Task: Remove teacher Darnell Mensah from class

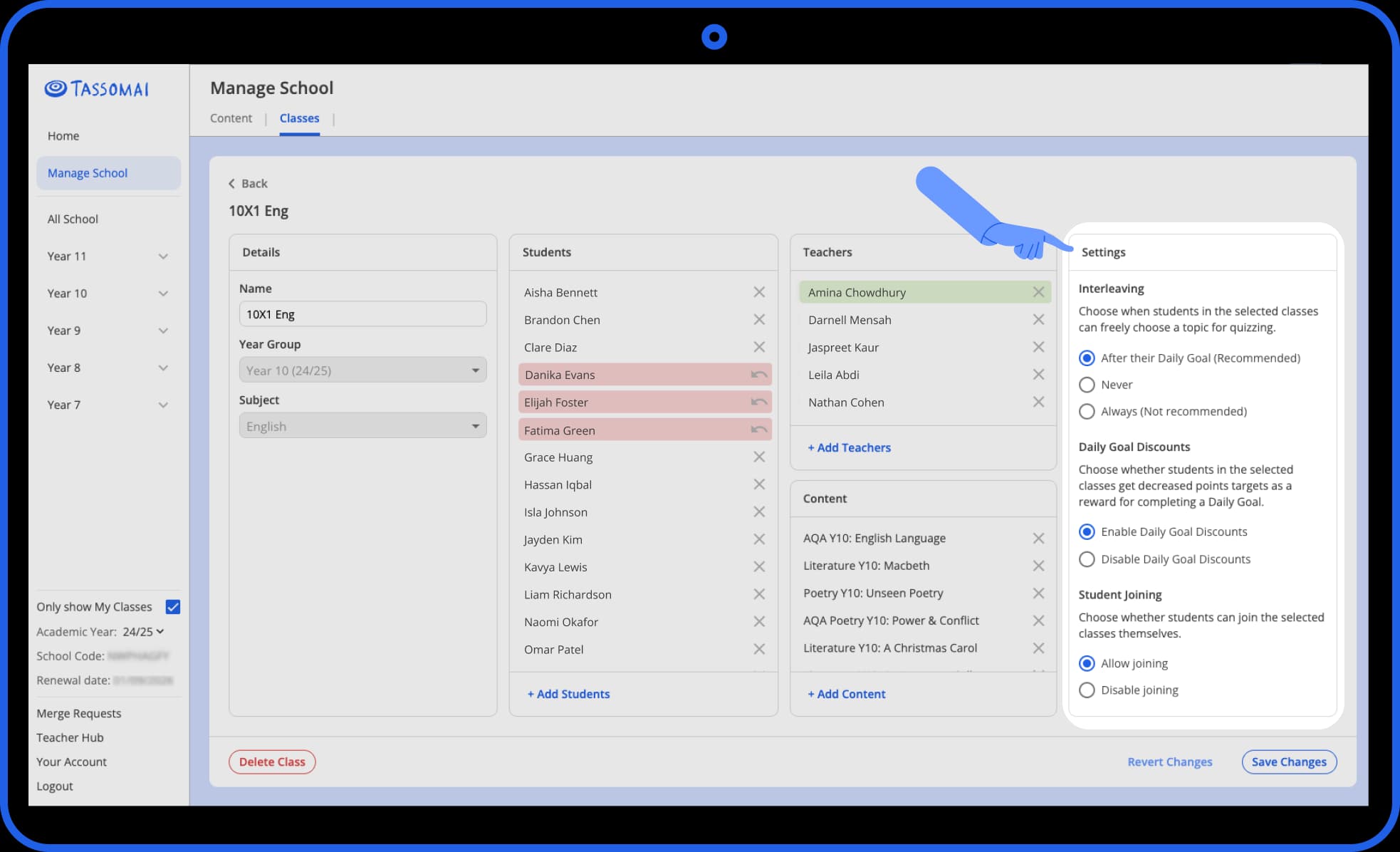Action: pyautogui.click(x=1038, y=320)
